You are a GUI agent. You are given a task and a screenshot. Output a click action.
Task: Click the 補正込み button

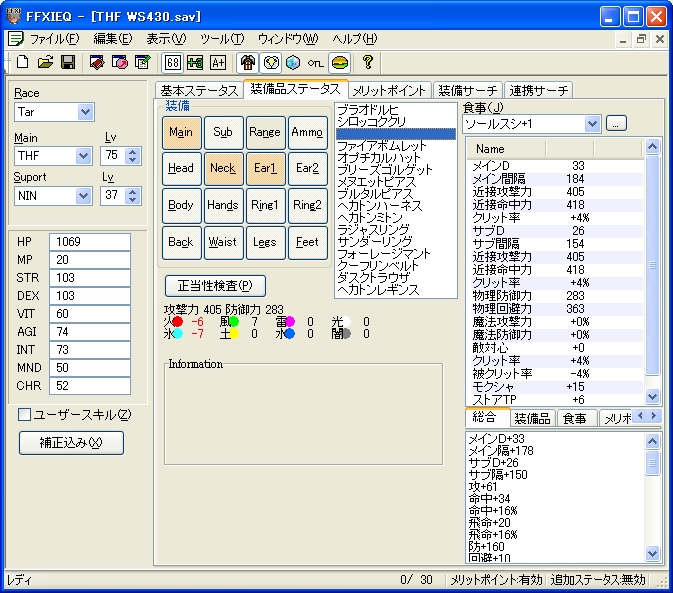[x=71, y=443]
